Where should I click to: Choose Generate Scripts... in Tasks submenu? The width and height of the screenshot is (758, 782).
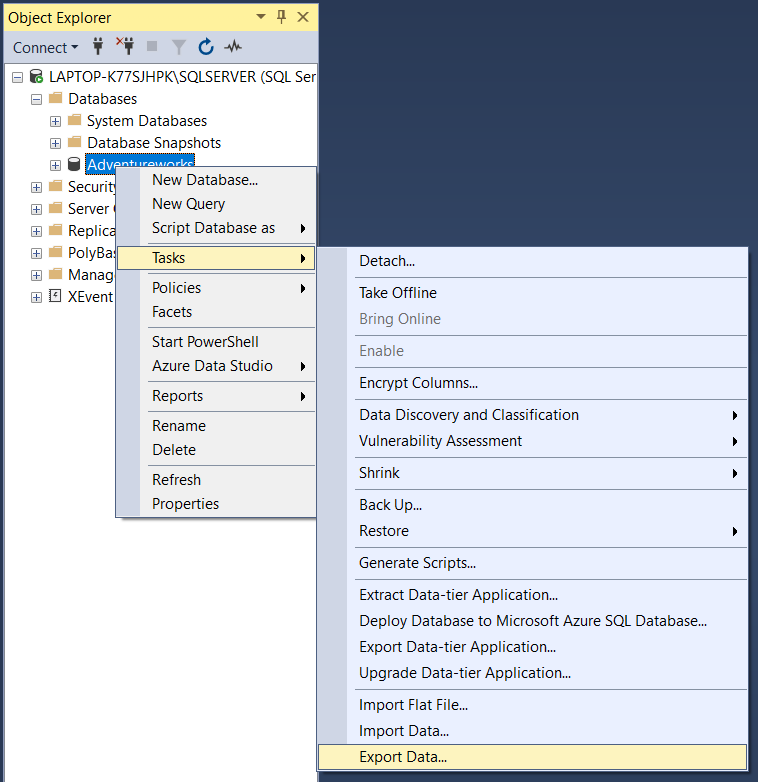tap(533, 562)
